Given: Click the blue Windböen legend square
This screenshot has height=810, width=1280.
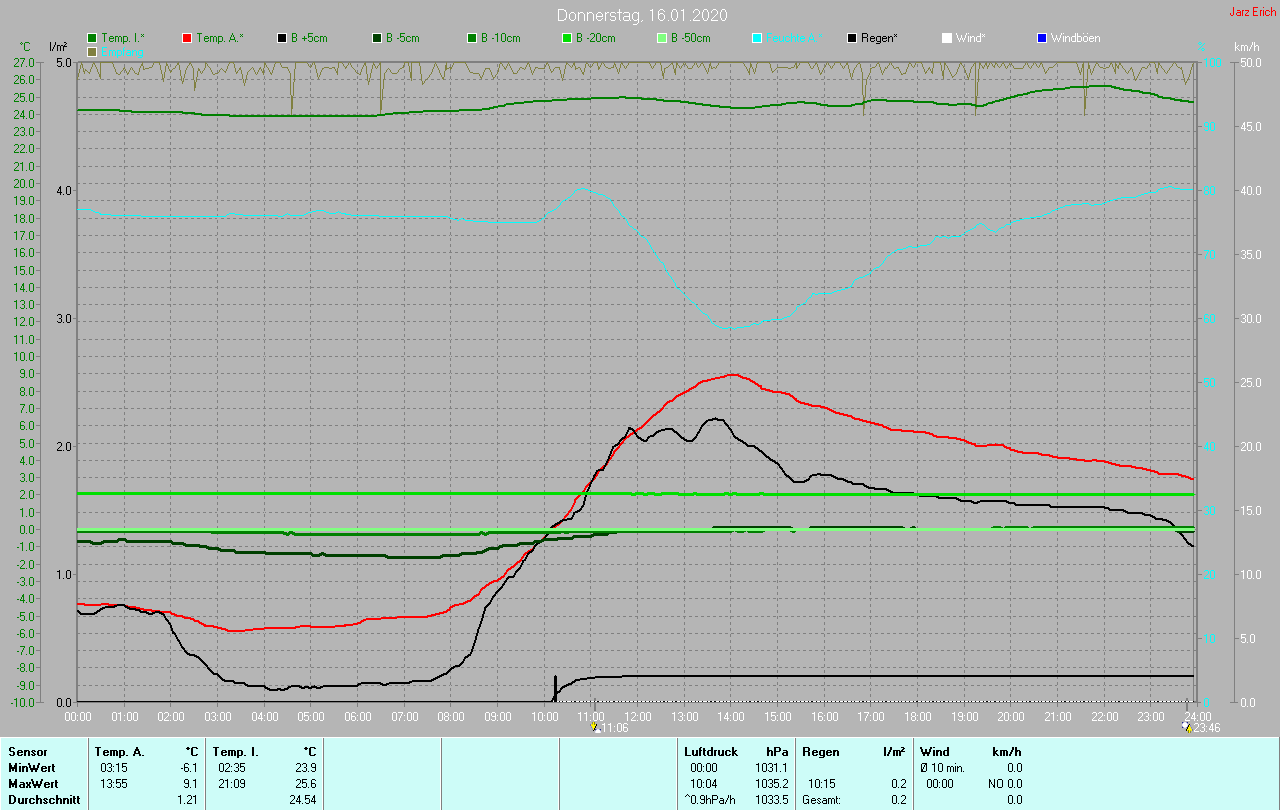Looking at the screenshot, I should [1041, 38].
